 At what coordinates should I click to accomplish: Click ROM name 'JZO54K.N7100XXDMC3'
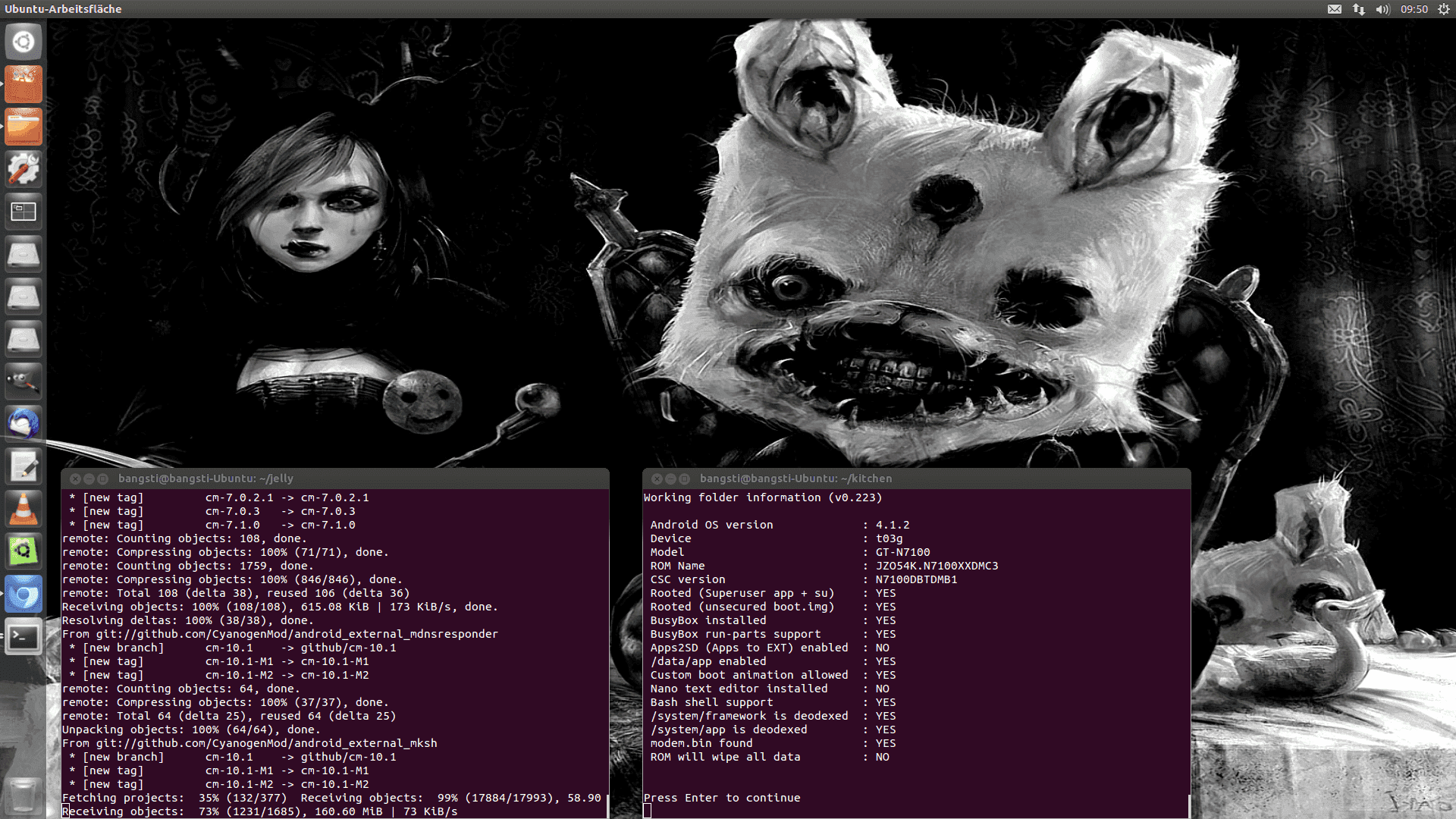coord(937,566)
